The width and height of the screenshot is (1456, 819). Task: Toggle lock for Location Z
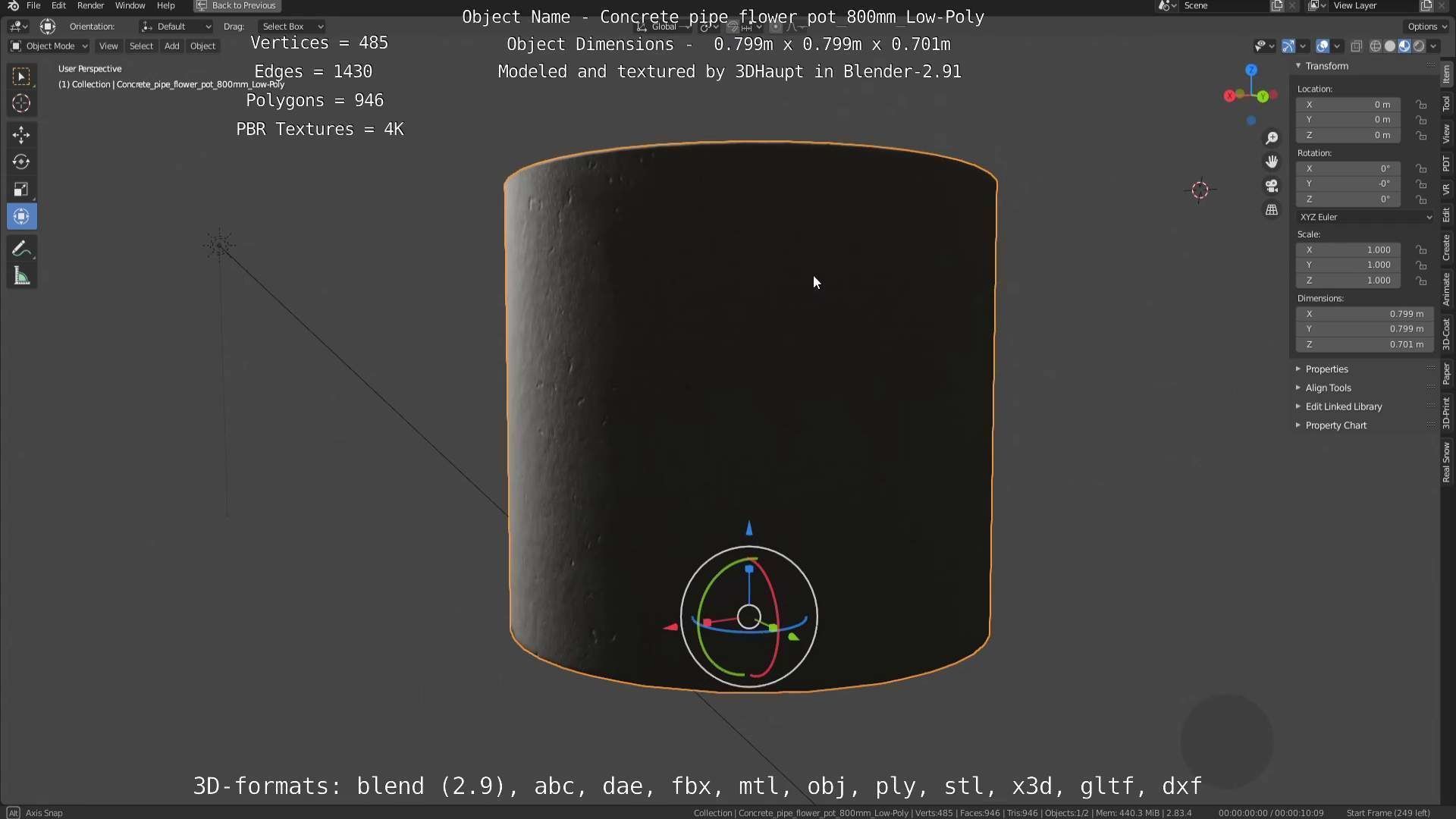pyautogui.click(x=1421, y=135)
